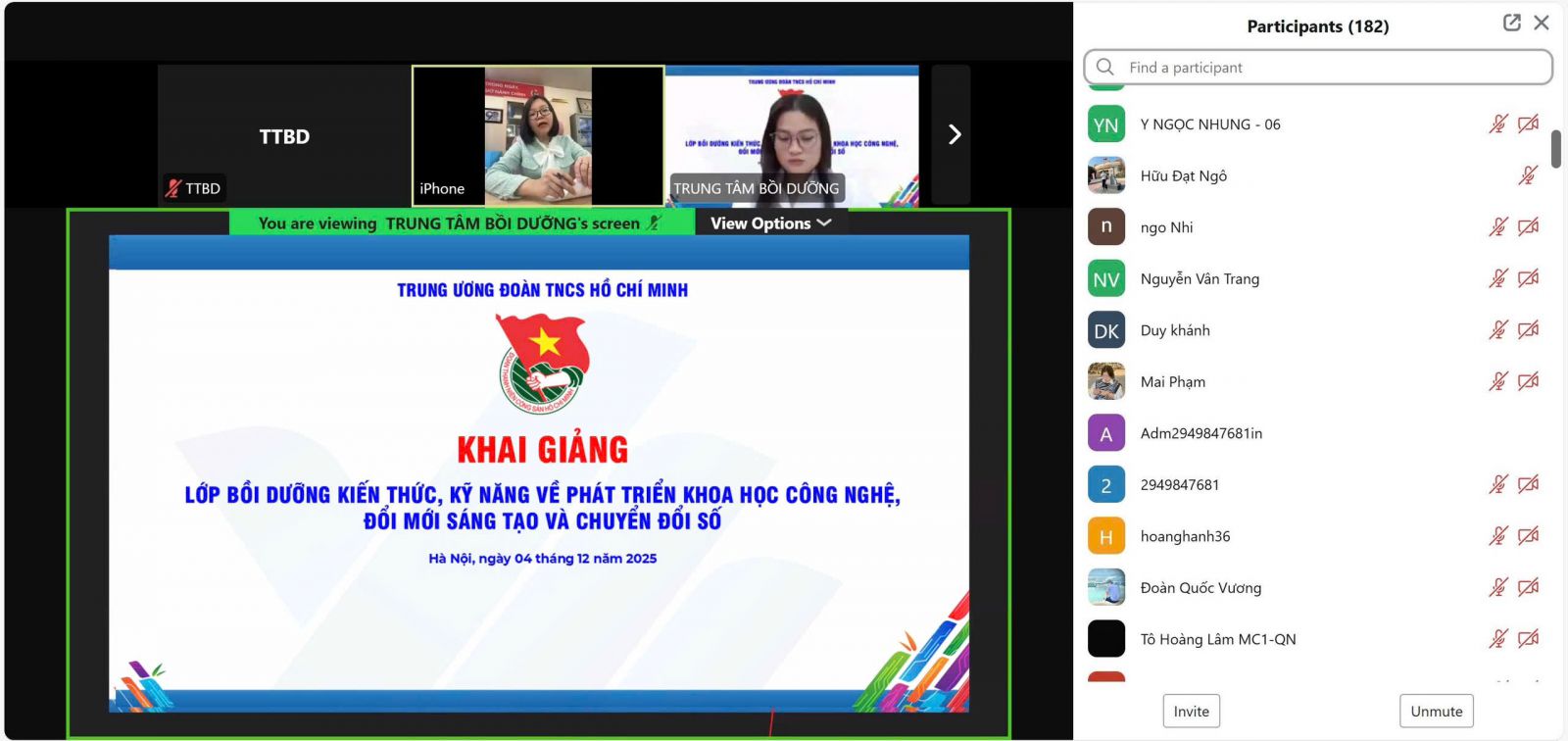The image size is (1568, 741).
Task: Select TRUNG TÂM BỒI DƯỠNG video thumbnail
Action: pos(792,135)
